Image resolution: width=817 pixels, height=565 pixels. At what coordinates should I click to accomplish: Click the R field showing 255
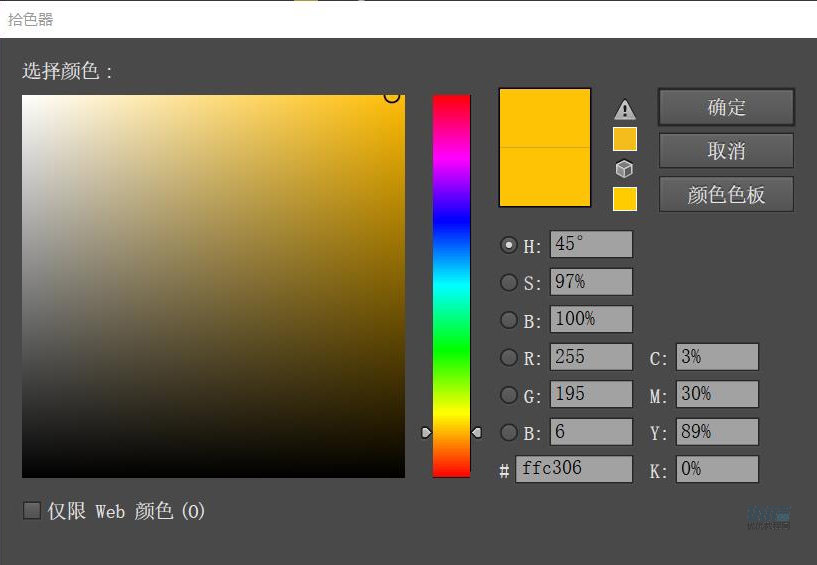coord(591,357)
